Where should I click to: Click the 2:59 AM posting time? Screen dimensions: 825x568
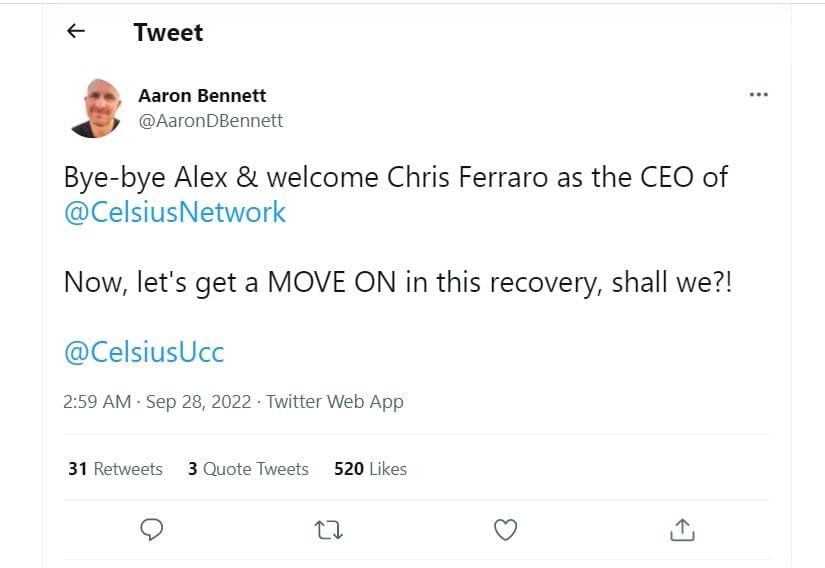[97, 402]
